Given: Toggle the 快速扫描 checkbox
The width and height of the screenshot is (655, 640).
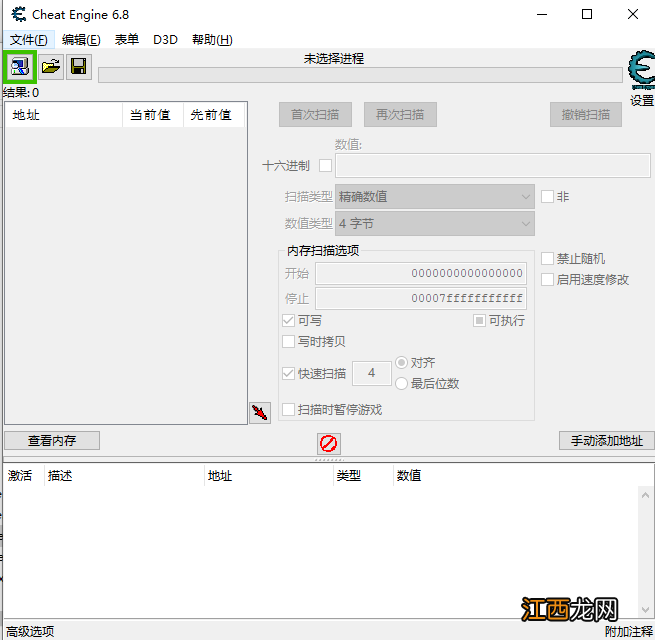Looking at the screenshot, I should click(x=288, y=373).
